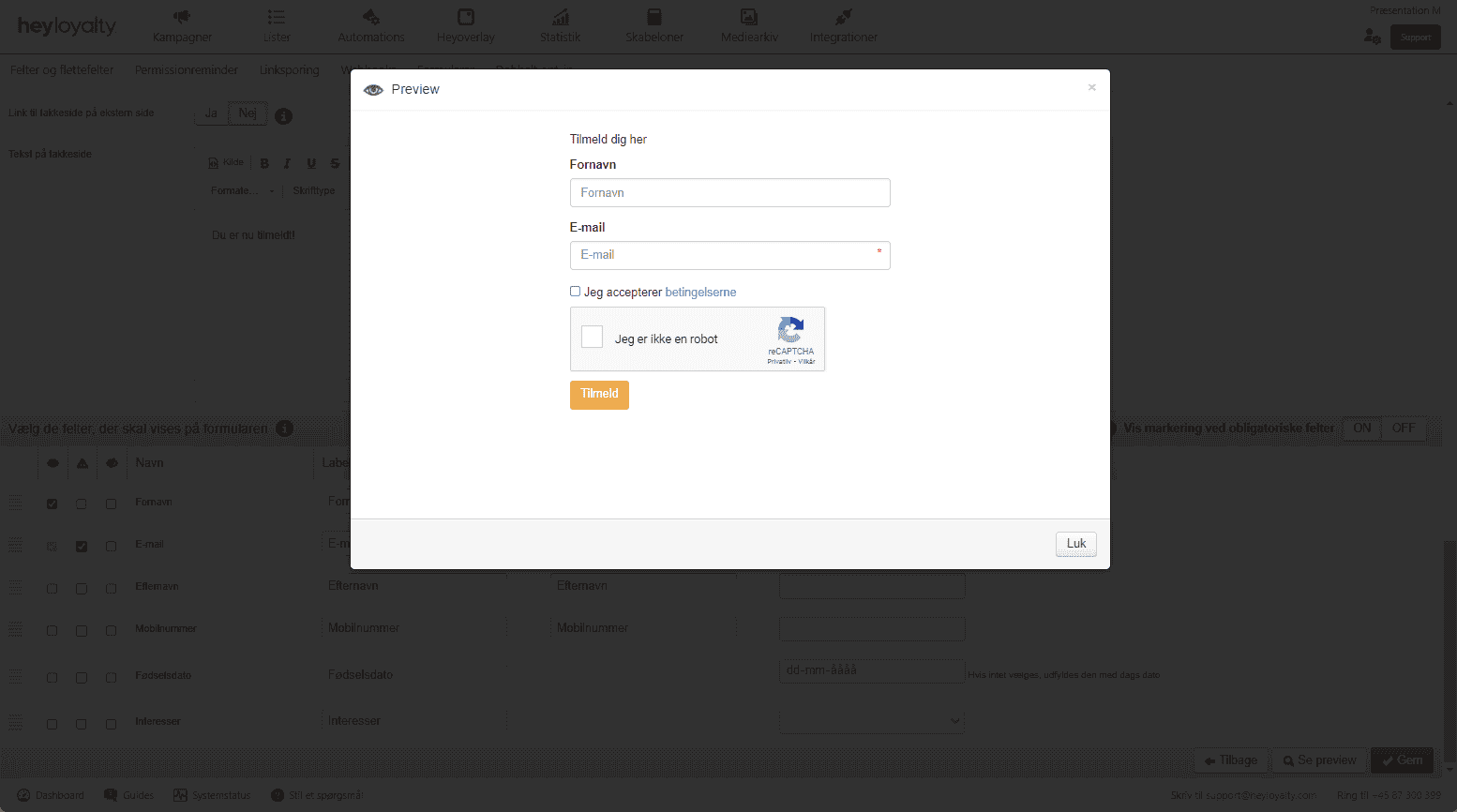
Task: Expand the Formate text style dropdown
Action: [243, 191]
